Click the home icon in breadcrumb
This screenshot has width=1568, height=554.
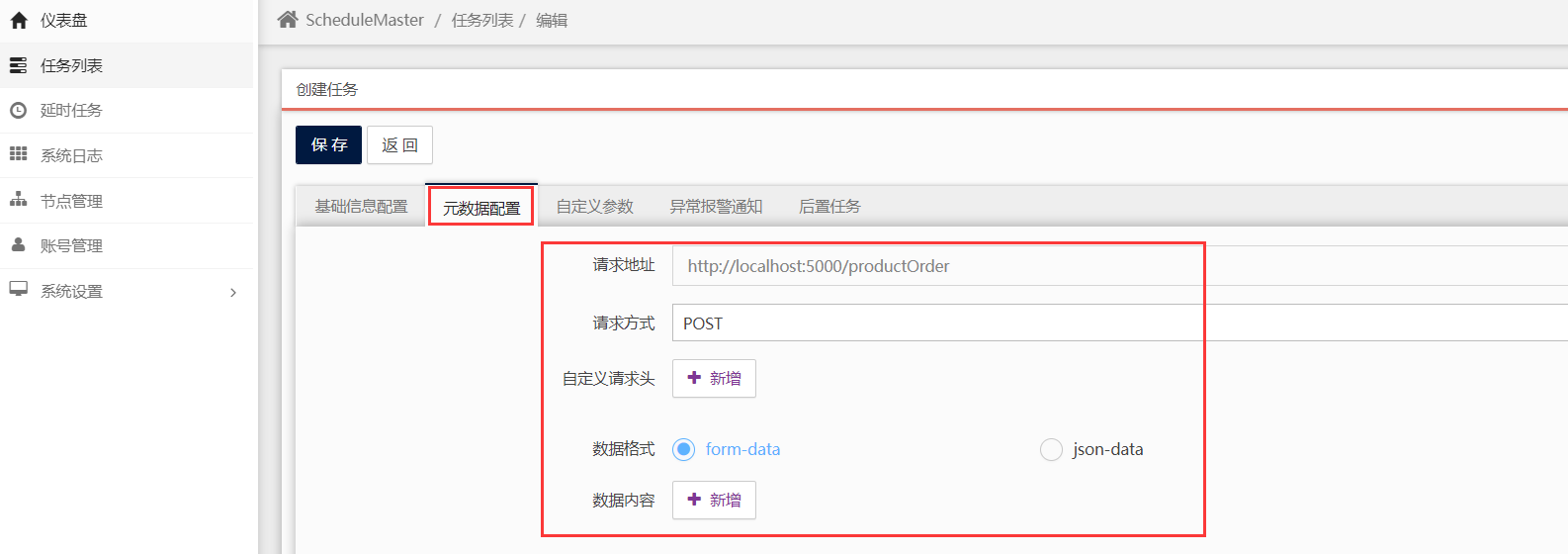[x=288, y=20]
